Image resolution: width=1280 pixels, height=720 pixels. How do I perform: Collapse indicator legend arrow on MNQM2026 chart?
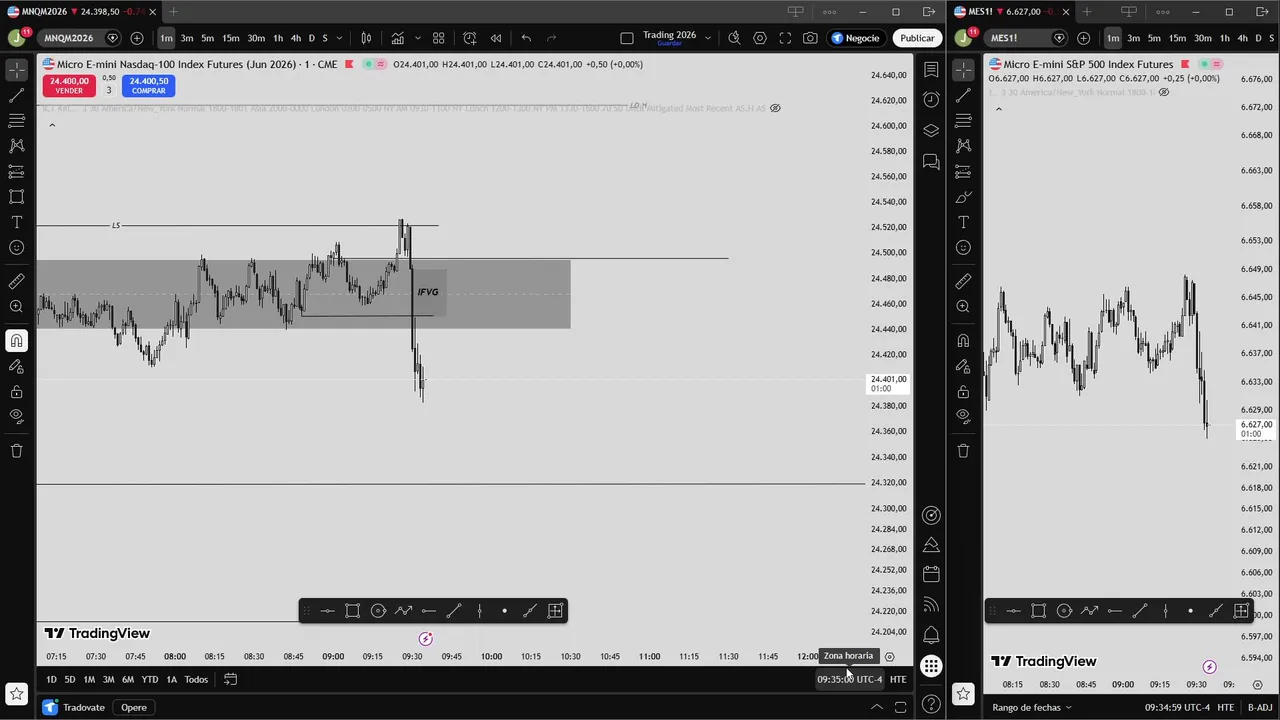pos(52,125)
